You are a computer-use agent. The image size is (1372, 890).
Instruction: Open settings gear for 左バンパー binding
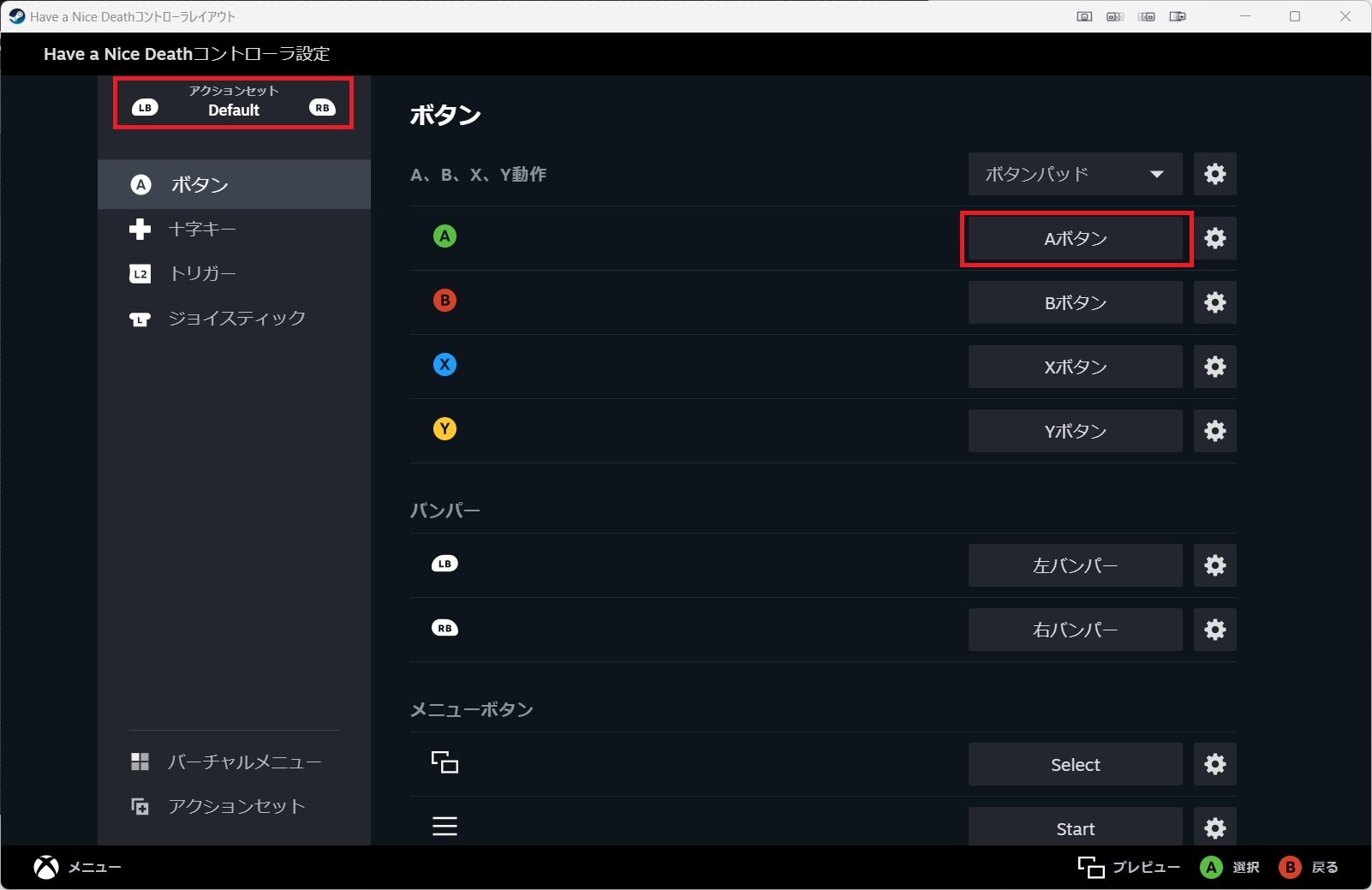[x=1214, y=565]
